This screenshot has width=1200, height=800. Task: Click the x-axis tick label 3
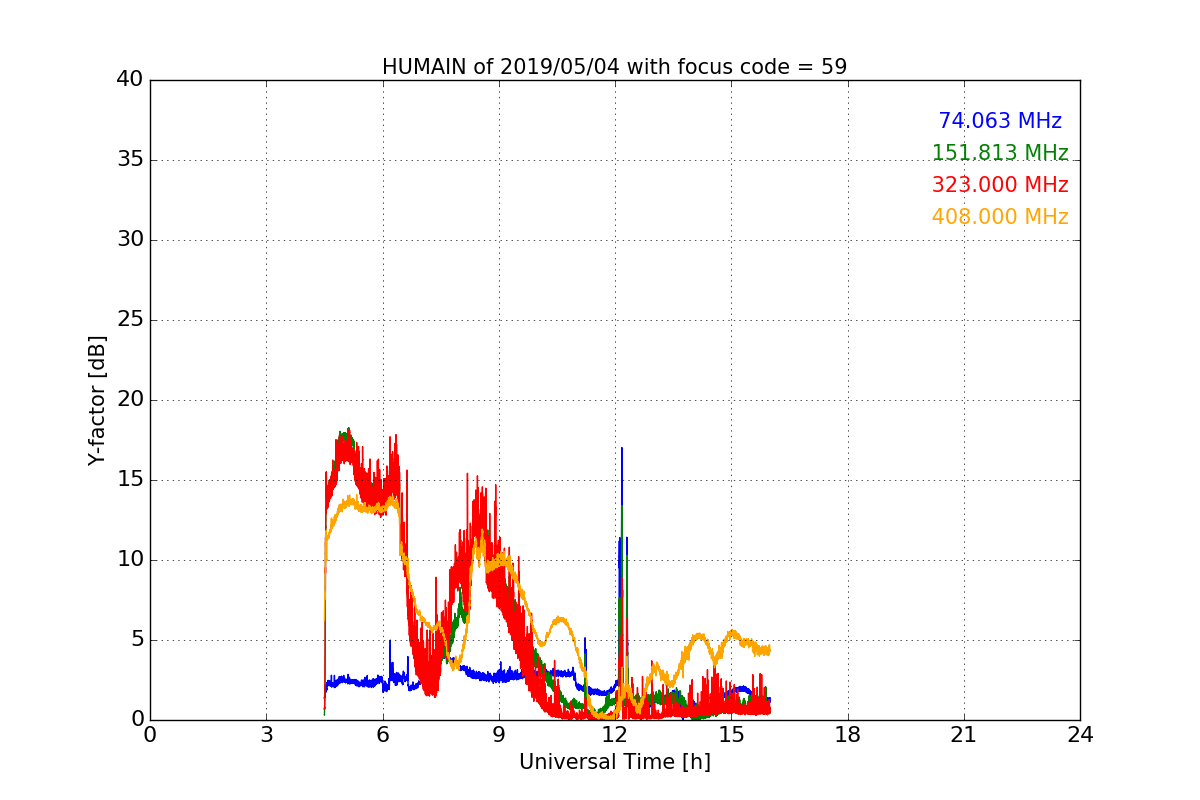[x=266, y=735]
